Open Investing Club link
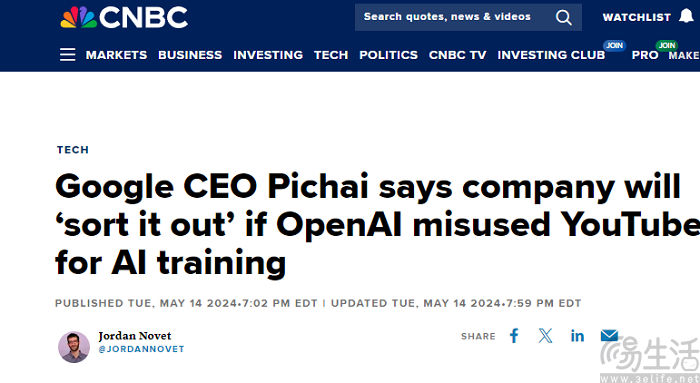The width and height of the screenshot is (700, 383). (x=551, y=55)
